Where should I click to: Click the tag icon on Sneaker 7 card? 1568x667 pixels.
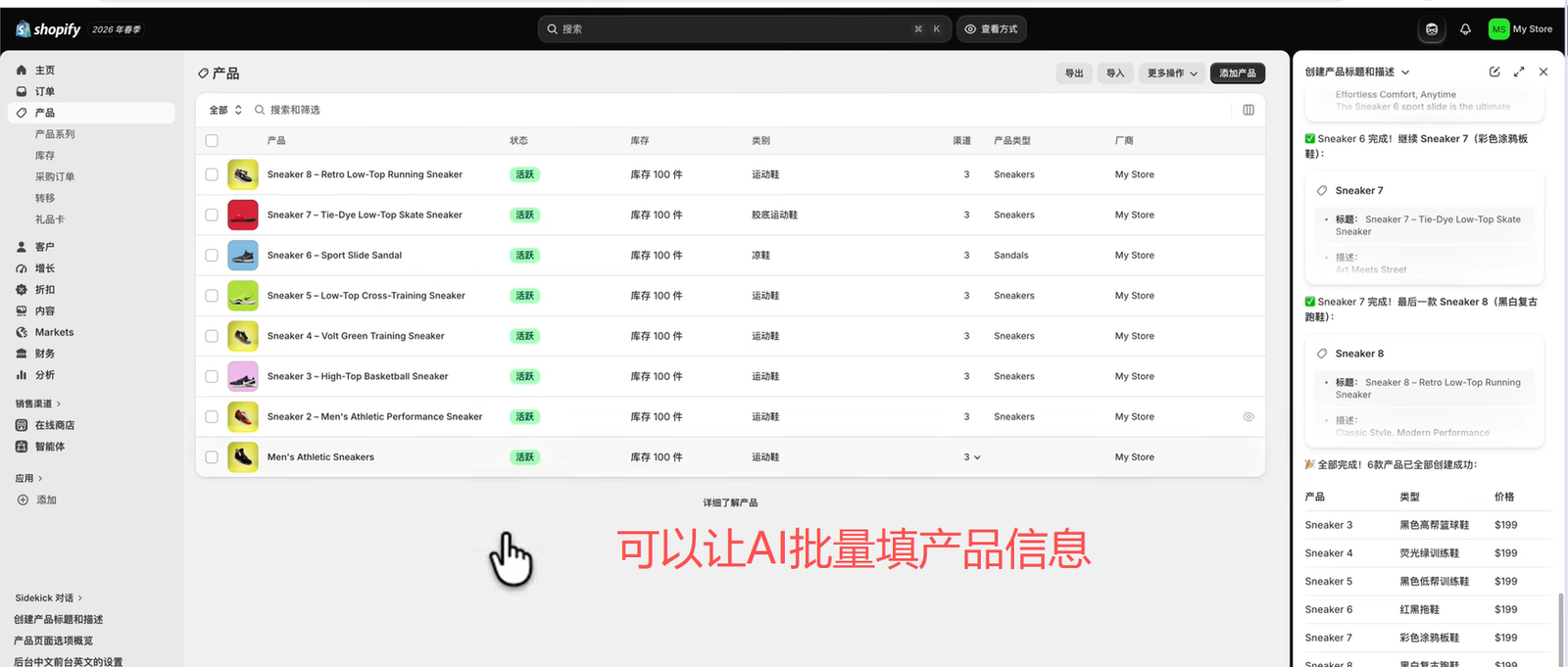pos(1322,191)
